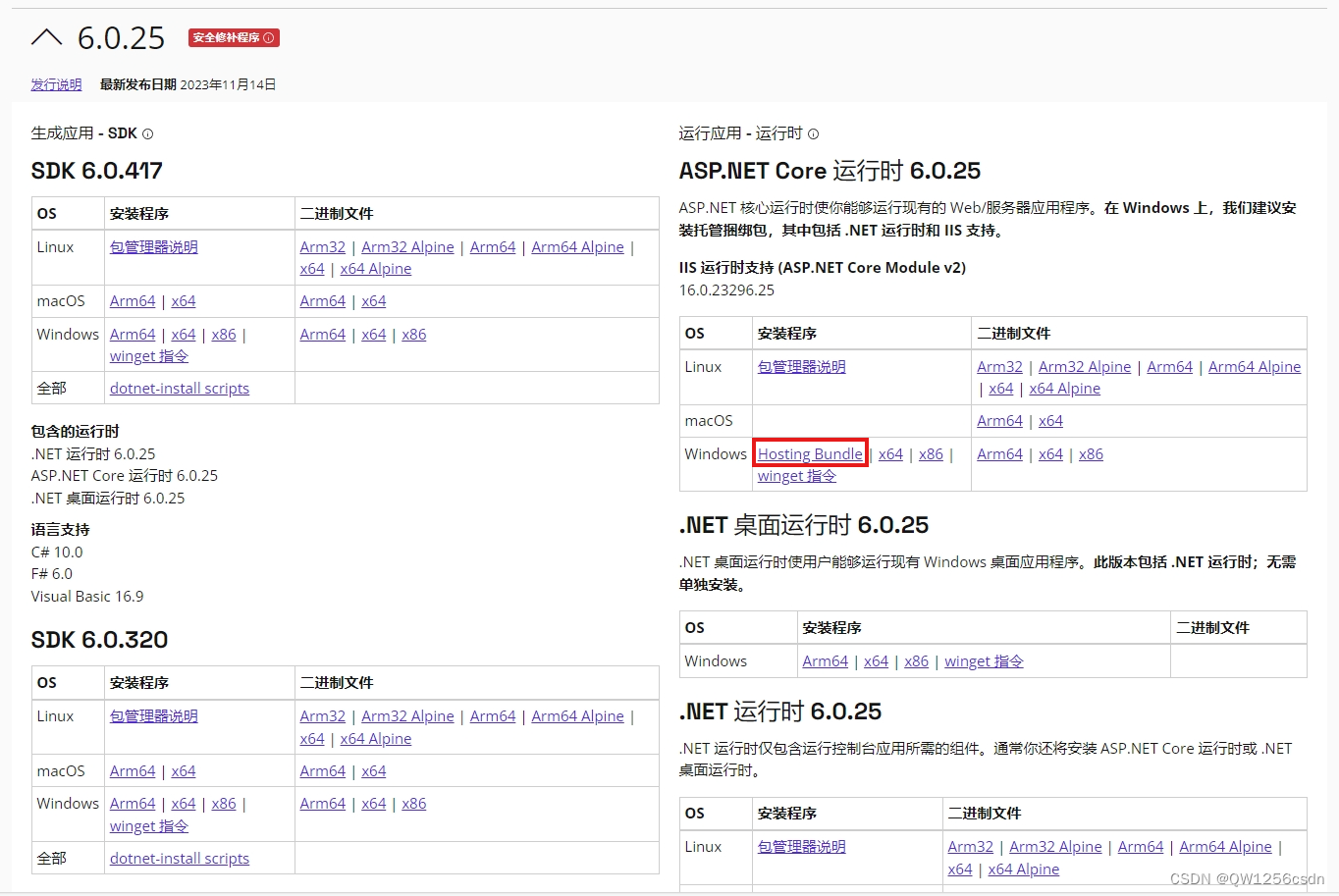Viewport: 1339px width, 896px height.
Task: Download .NET Runtime Linux Arm64 binary
Action: (x=1141, y=847)
